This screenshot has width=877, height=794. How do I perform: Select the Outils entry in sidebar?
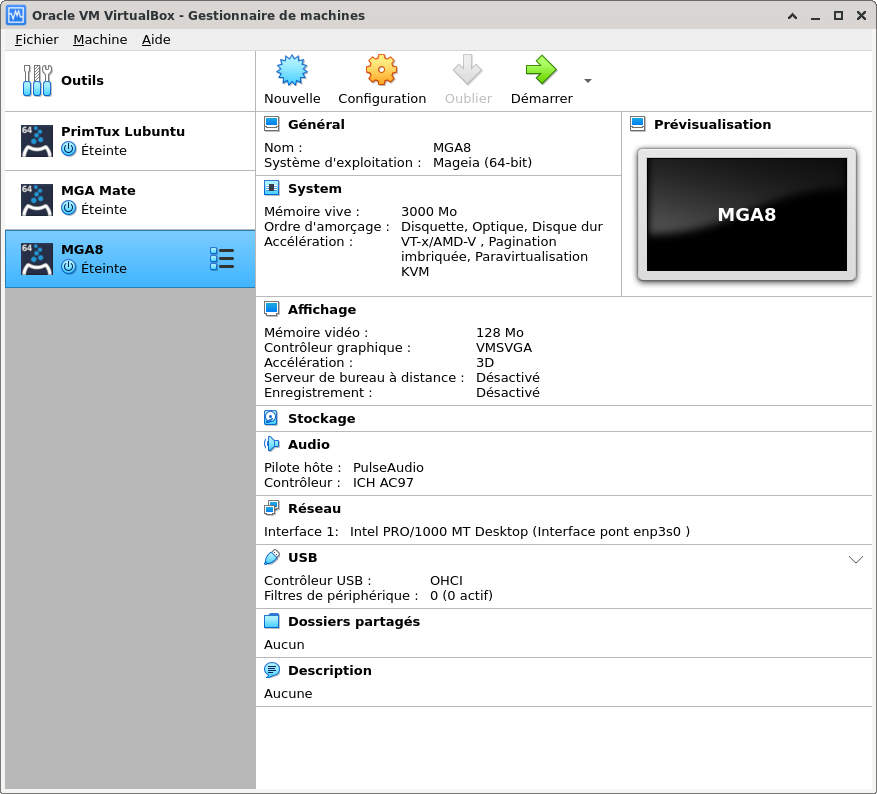[x=130, y=81]
